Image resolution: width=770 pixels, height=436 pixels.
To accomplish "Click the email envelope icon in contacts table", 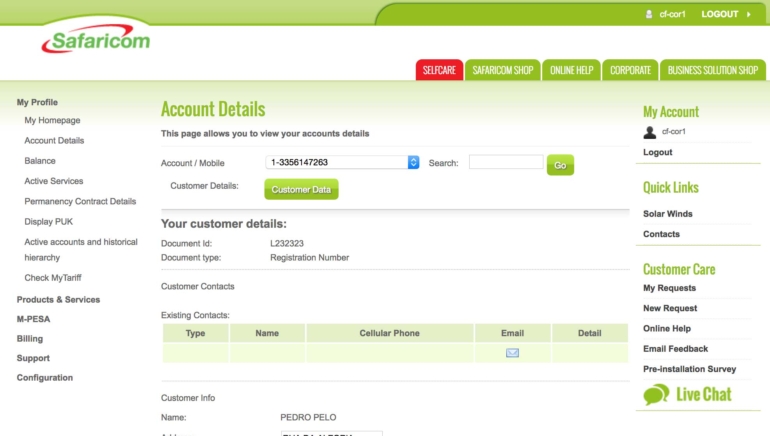I will 512,353.
